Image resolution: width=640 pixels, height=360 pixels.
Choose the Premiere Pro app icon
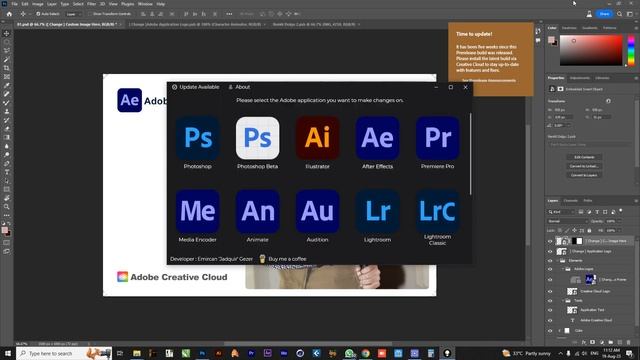pyautogui.click(x=438, y=138)
